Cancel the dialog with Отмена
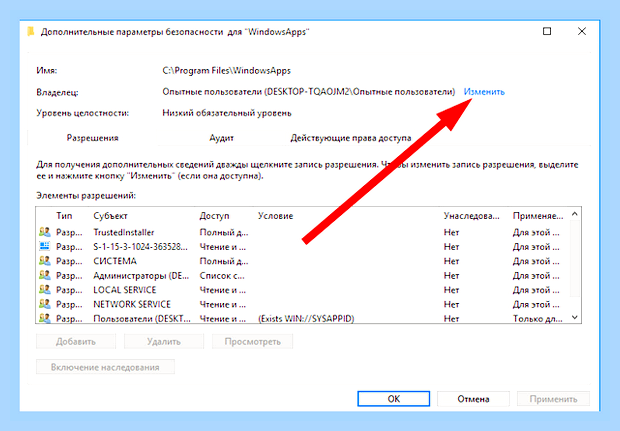 [473, 399]
